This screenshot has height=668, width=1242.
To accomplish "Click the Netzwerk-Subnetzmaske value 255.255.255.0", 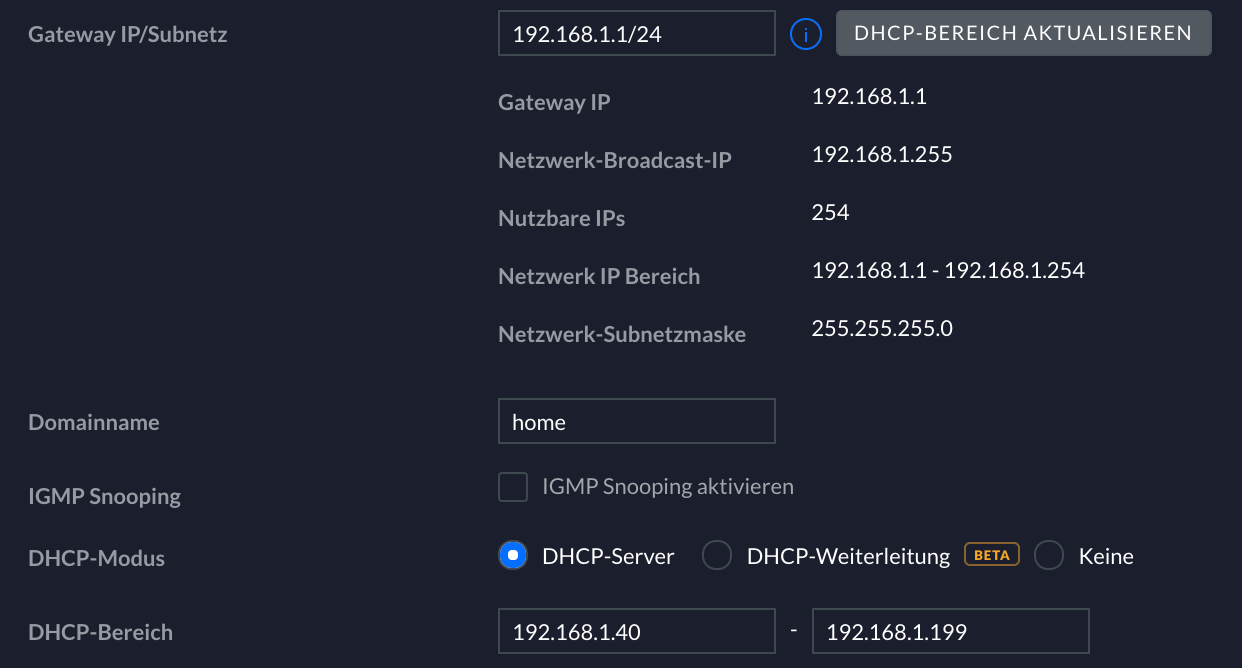I will (x=882, y=329).
